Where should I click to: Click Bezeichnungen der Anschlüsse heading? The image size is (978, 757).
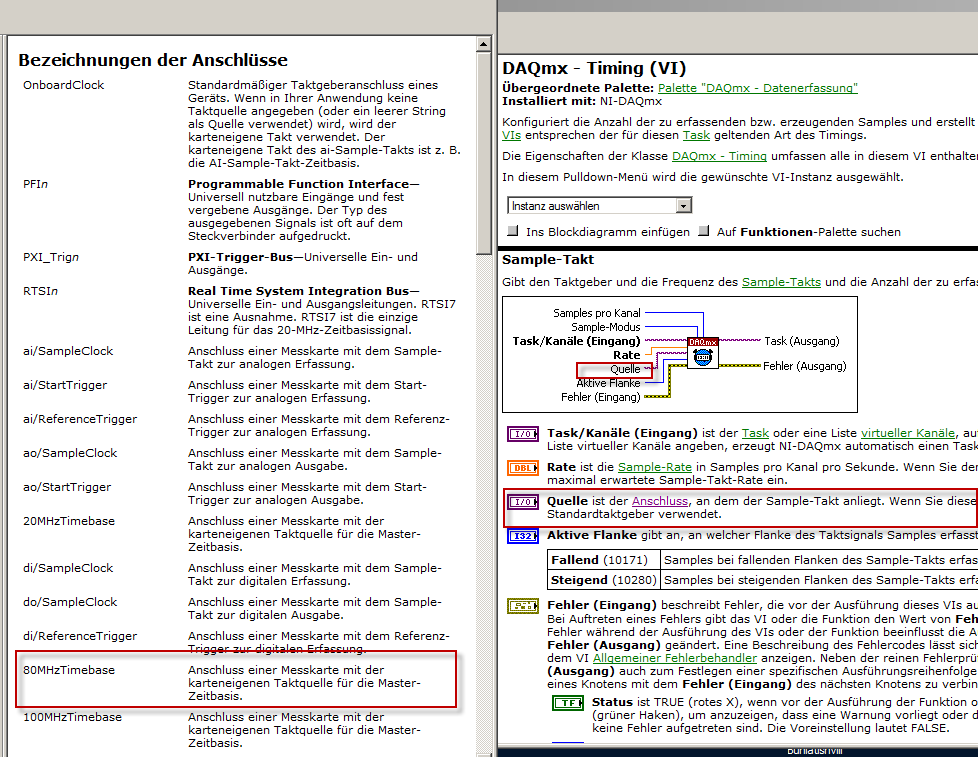point(153,60)
